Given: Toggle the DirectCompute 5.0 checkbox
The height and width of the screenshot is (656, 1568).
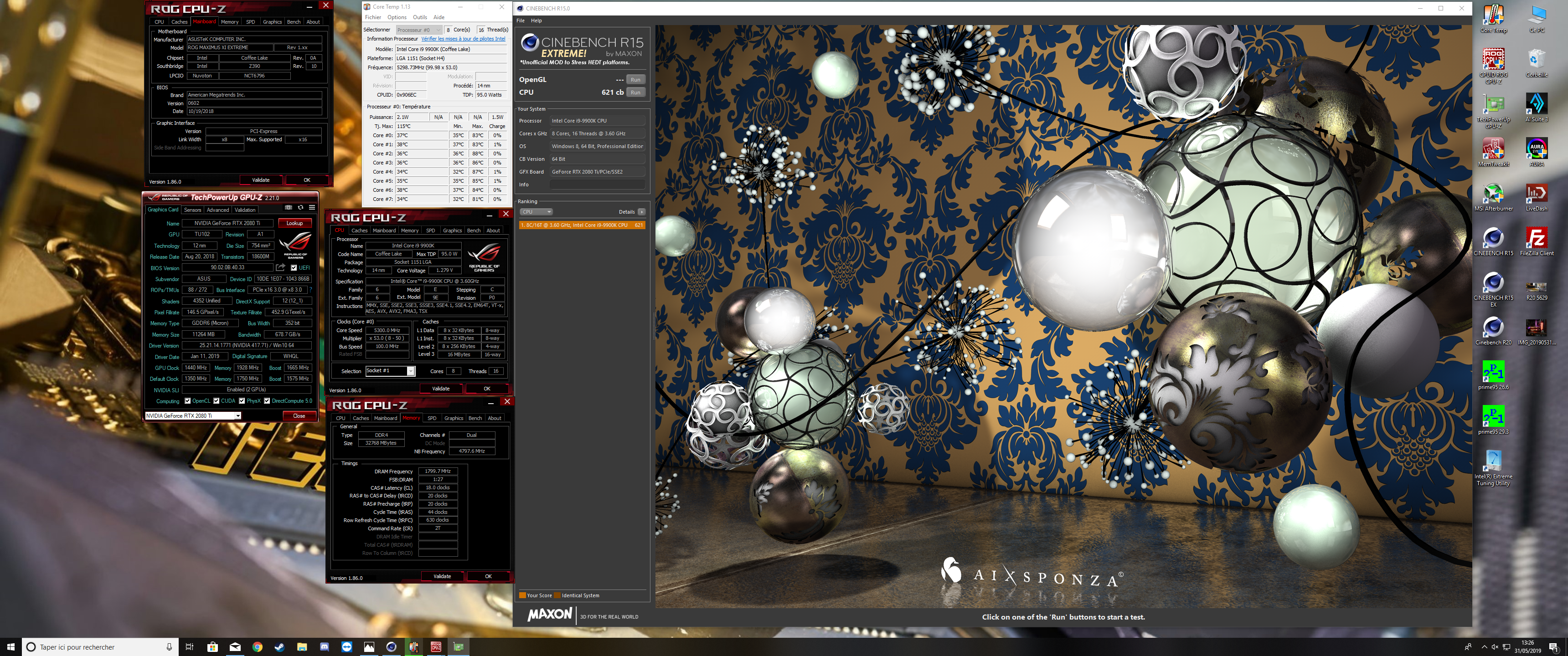Looking at the screenshot, I should pos(267,400).
